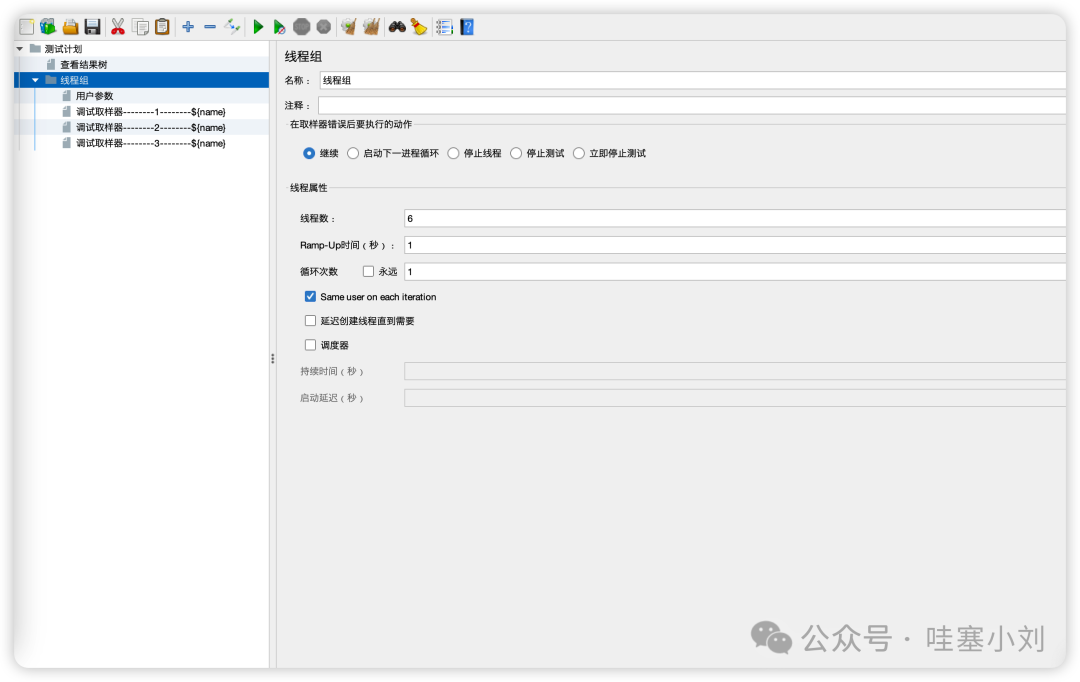Click the 在取样器错误后要执行的动作 label
The width and height of the screenshot is (1080, 682).
point(351,124)
